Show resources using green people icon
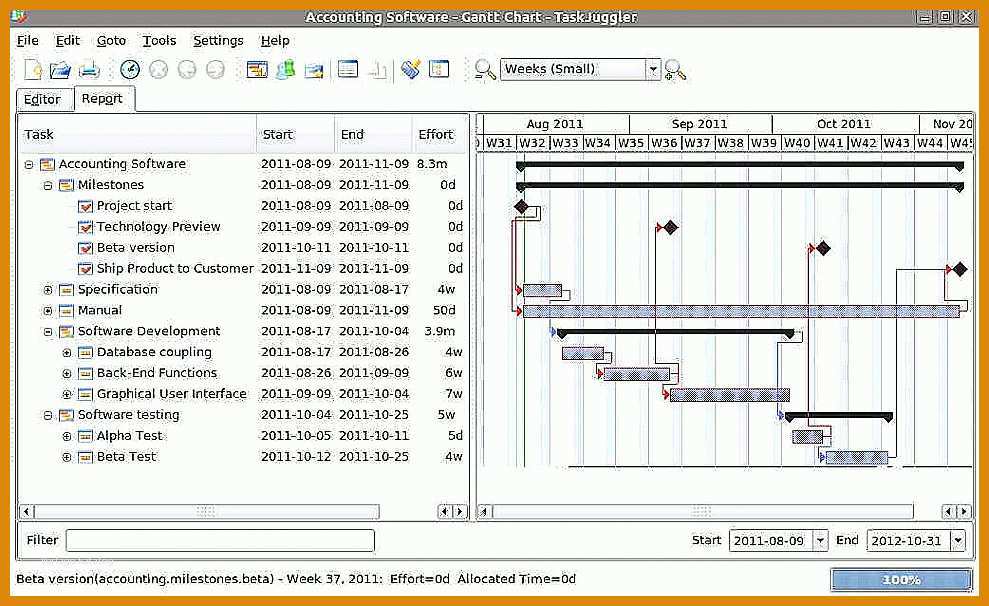Screen dimensions: 989x606 (286, 69)
